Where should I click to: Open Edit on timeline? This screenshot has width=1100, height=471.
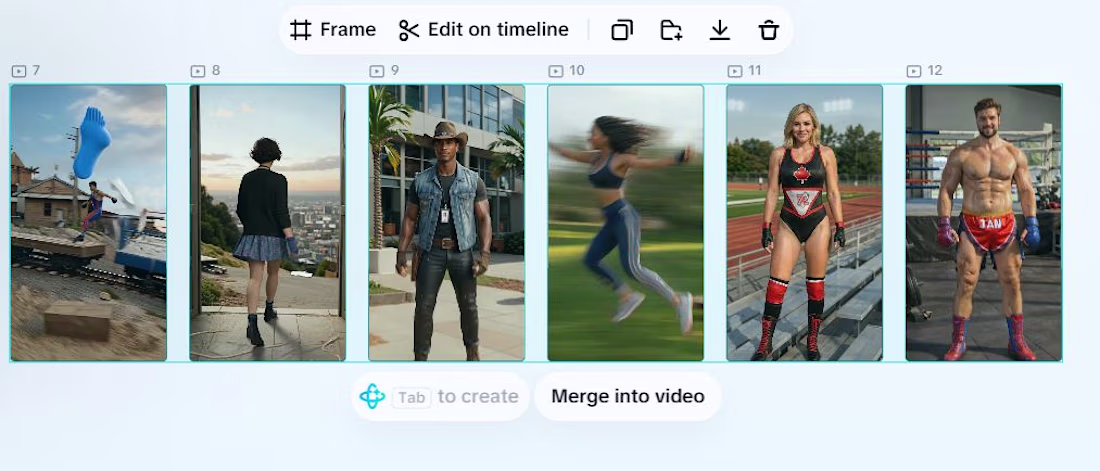[x=483, y=30]
